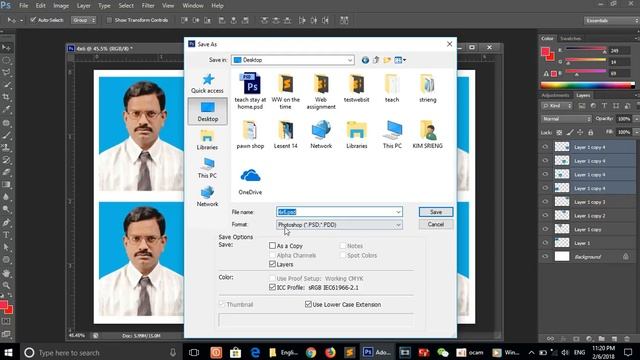This screenshot has height=360, width=640.
Task: Hide the Background layer with its eye icon
Action: point(545,257)
